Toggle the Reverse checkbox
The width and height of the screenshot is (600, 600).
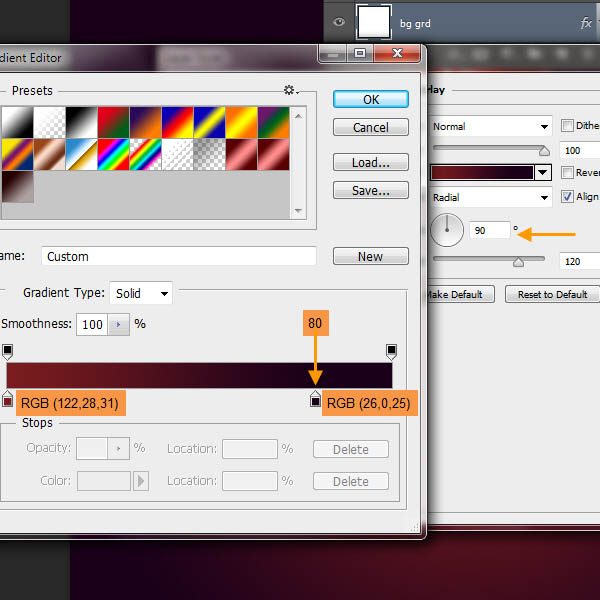point(568,172)
